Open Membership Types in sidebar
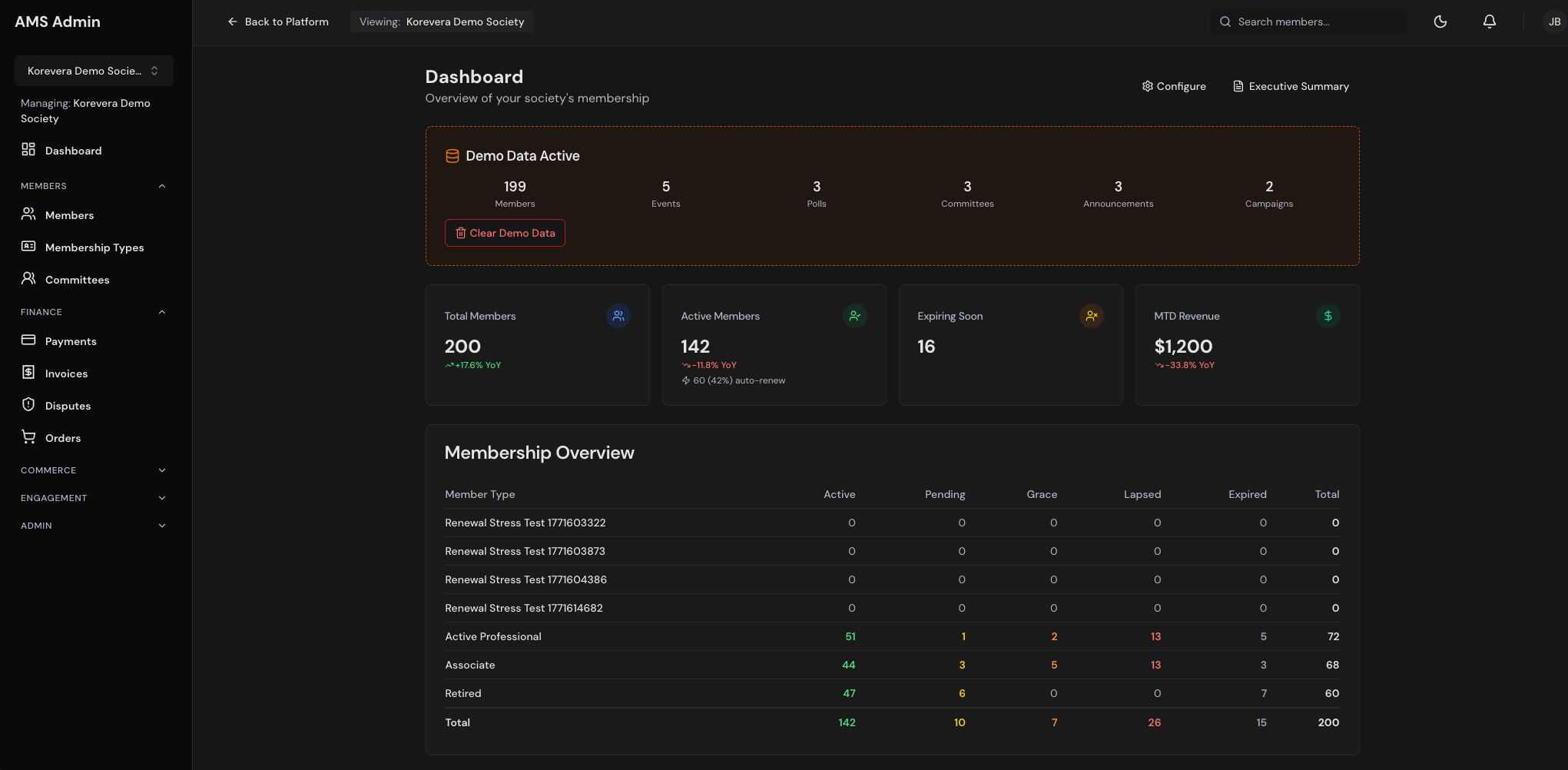 click(94, 247)
